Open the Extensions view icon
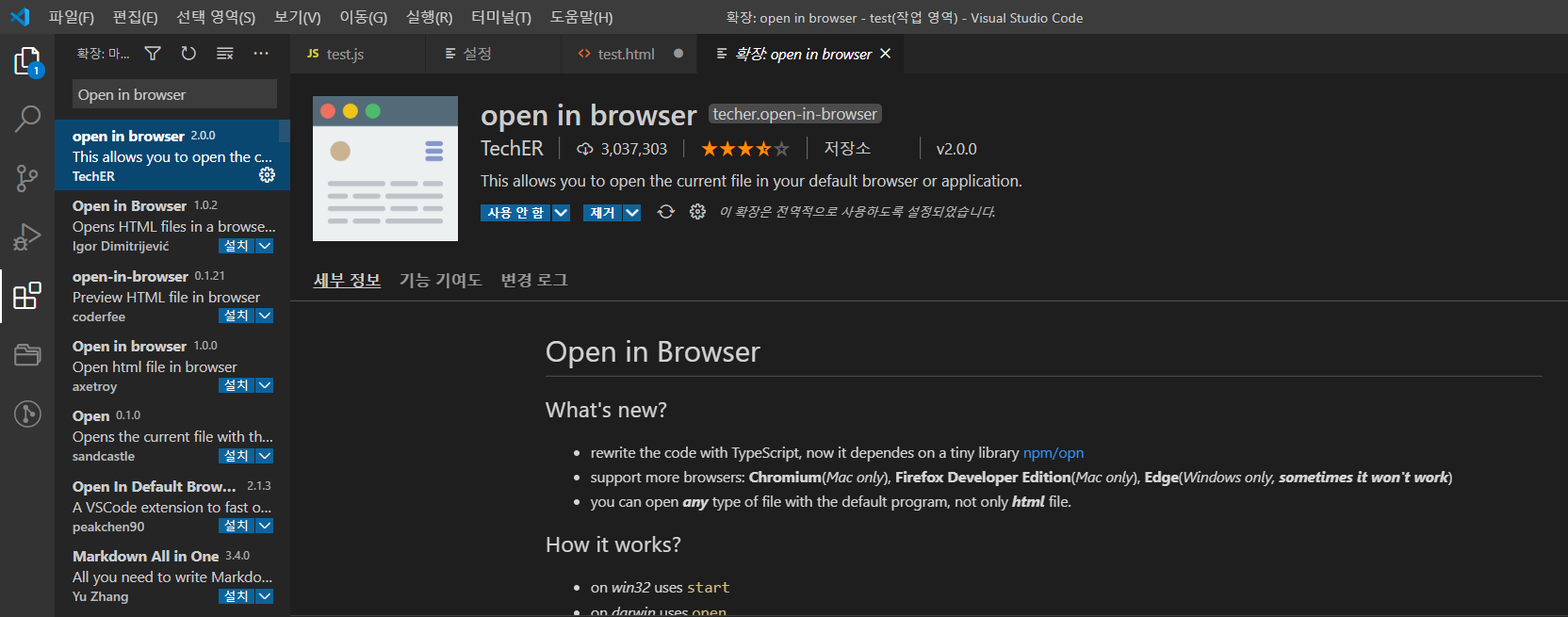The image size is (1568, 617). [27, 296]
